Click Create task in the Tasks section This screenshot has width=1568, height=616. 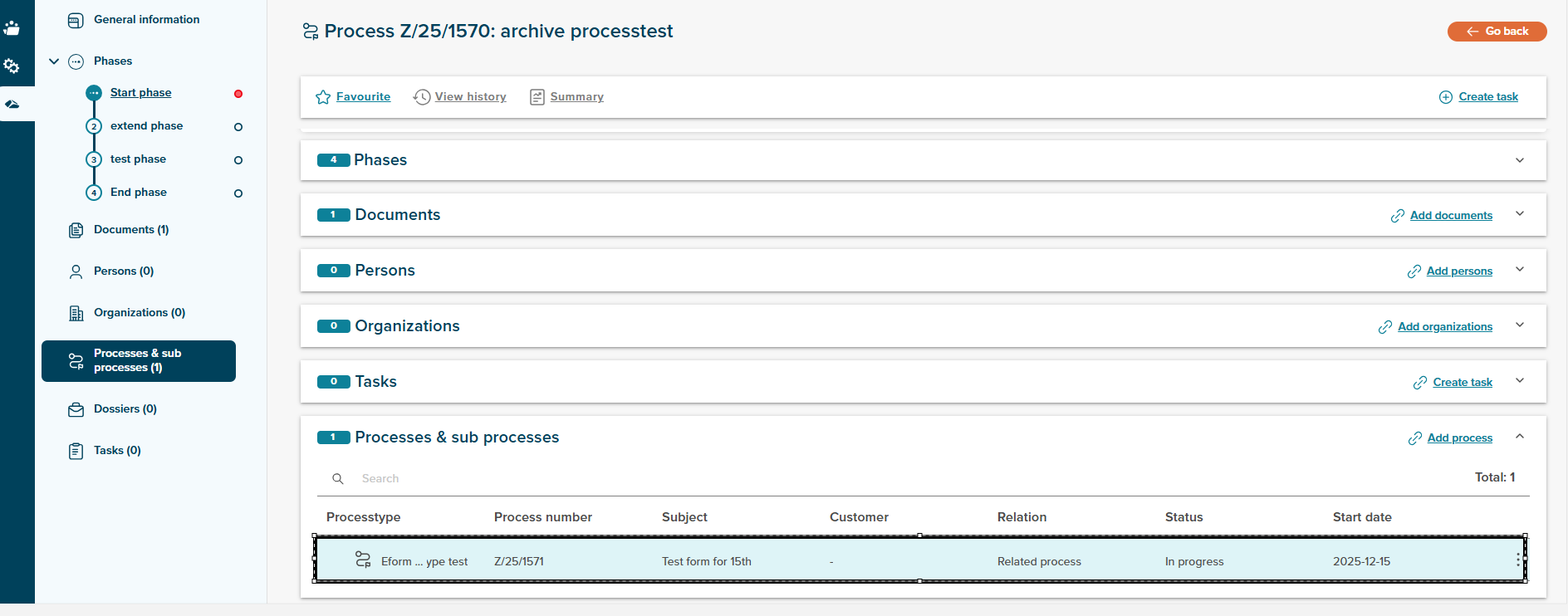(1463, 382)
